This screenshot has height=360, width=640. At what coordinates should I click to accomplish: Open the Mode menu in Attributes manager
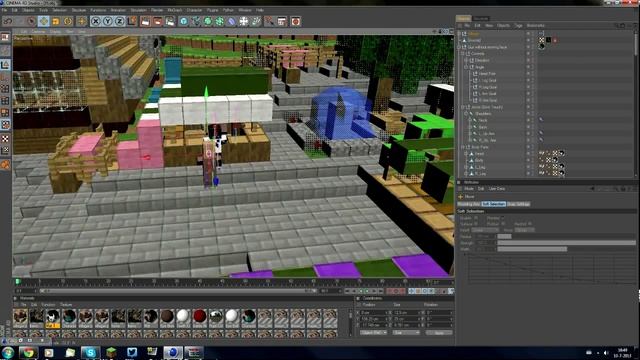[x=469, y=189]
